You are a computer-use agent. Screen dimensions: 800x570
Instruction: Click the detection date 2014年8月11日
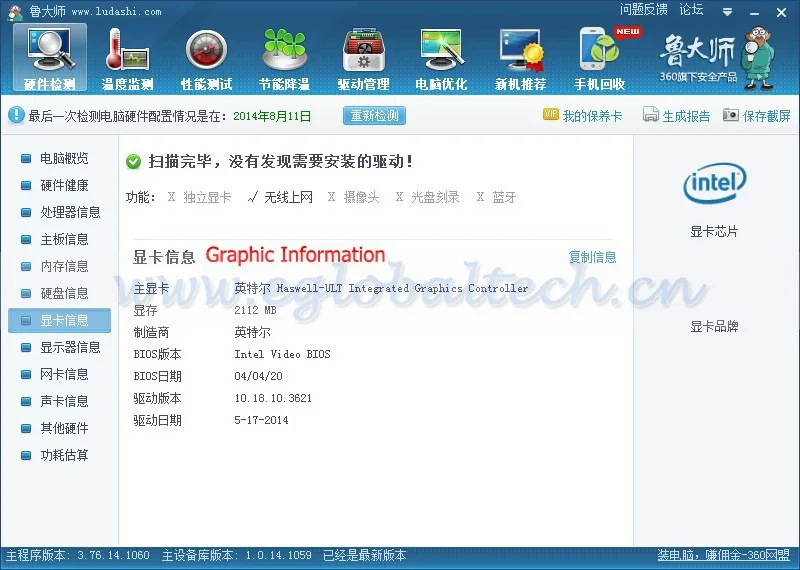(x=272, y=116)
